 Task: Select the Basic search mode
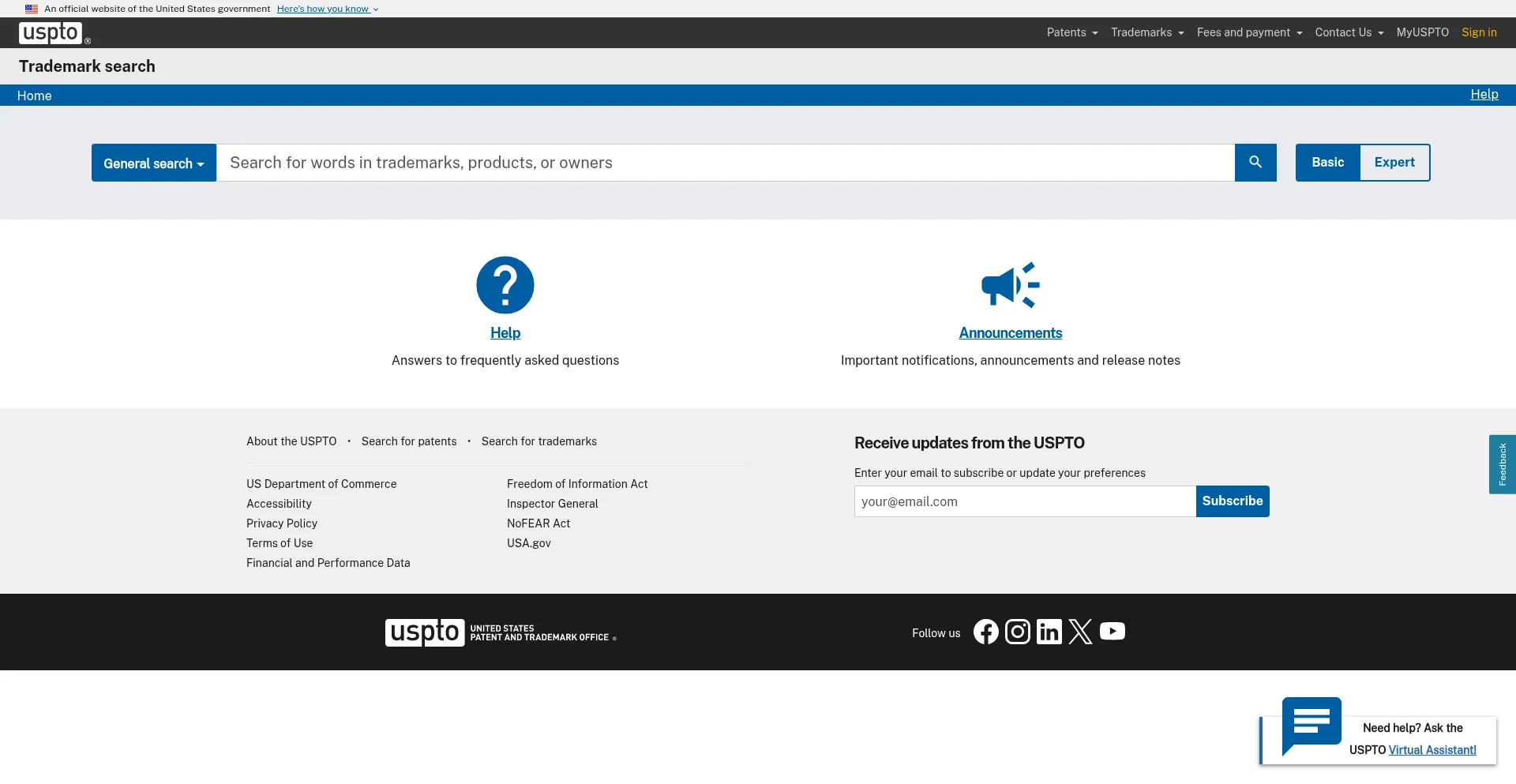pos(1327,163)
